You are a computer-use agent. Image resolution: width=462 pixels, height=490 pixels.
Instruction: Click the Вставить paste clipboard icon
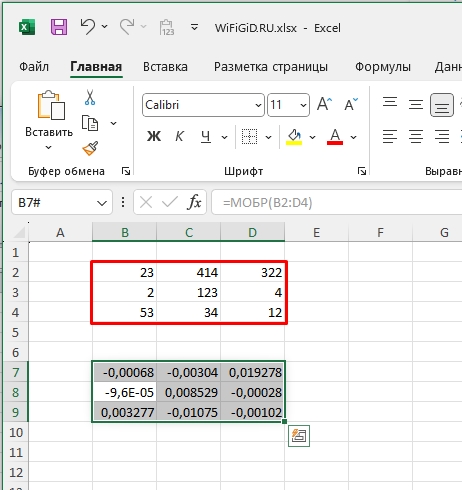(51, 105)
